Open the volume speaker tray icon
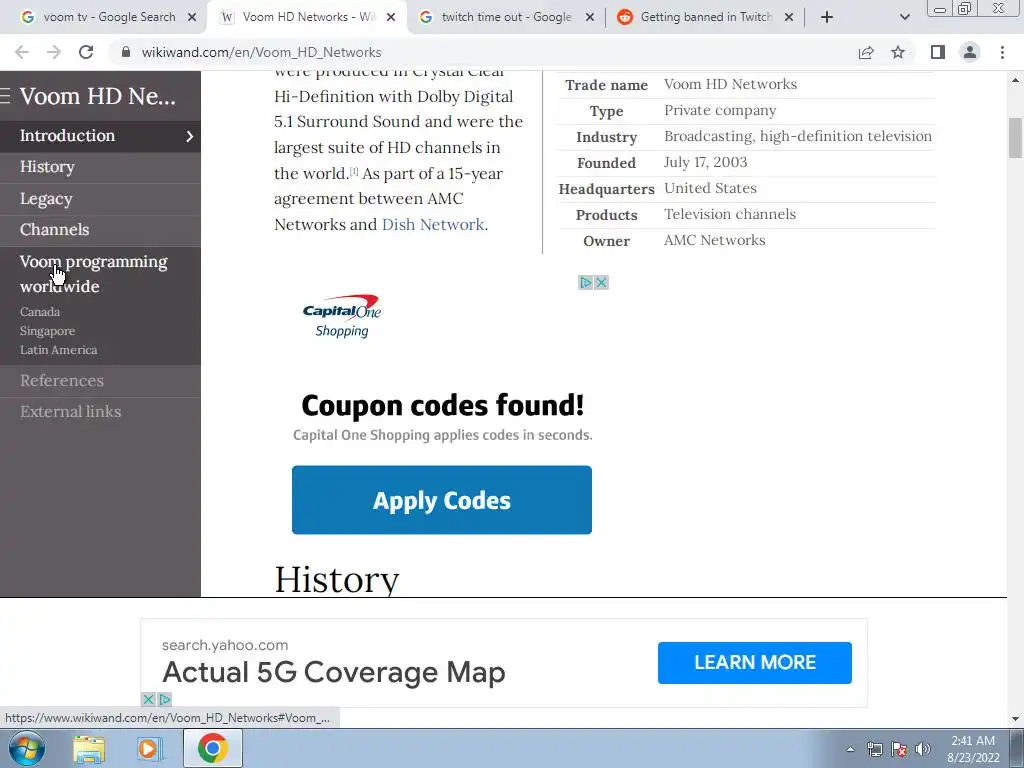 [922, 750]
